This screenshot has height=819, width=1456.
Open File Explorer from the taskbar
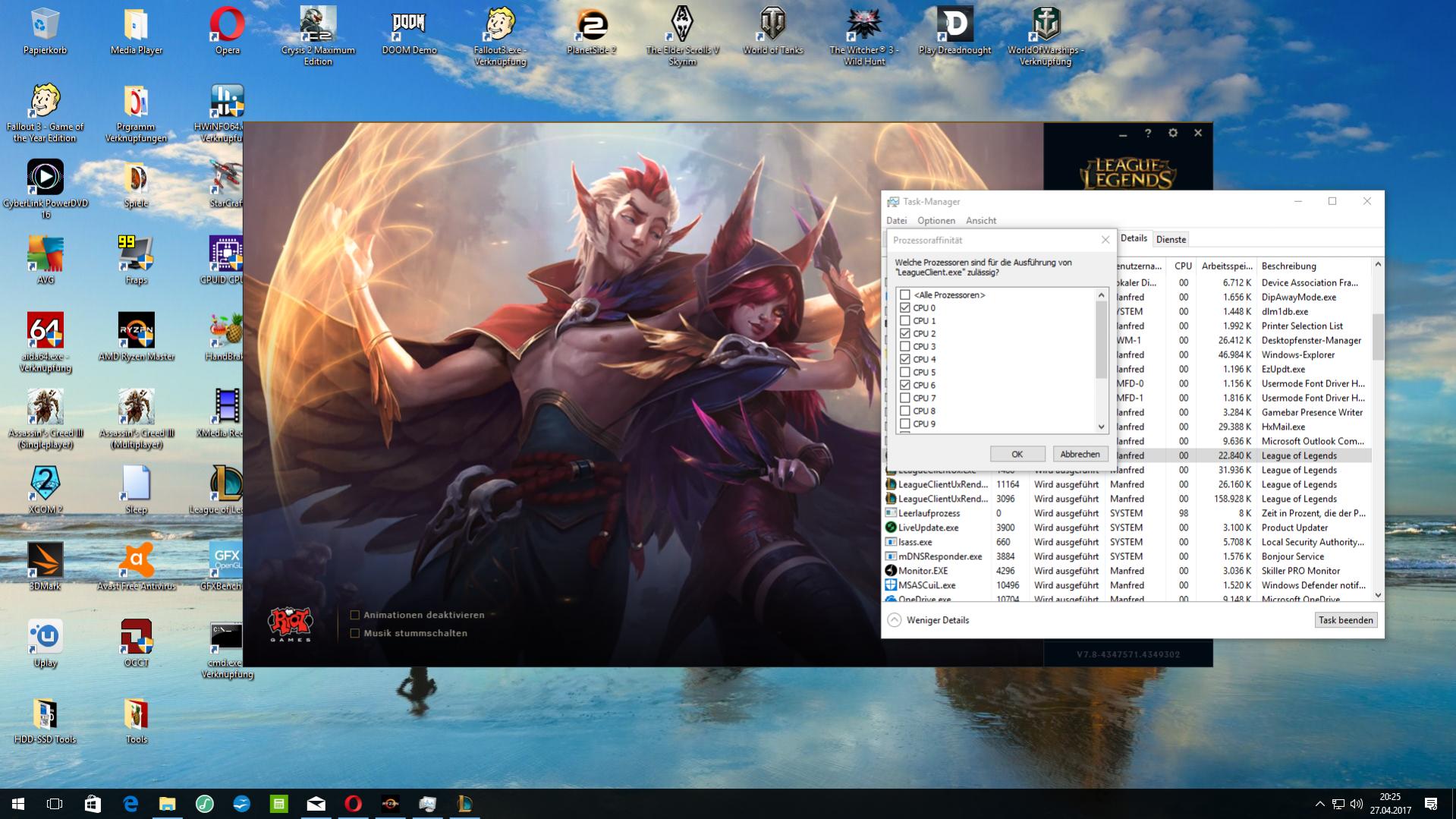click(167, 804)
